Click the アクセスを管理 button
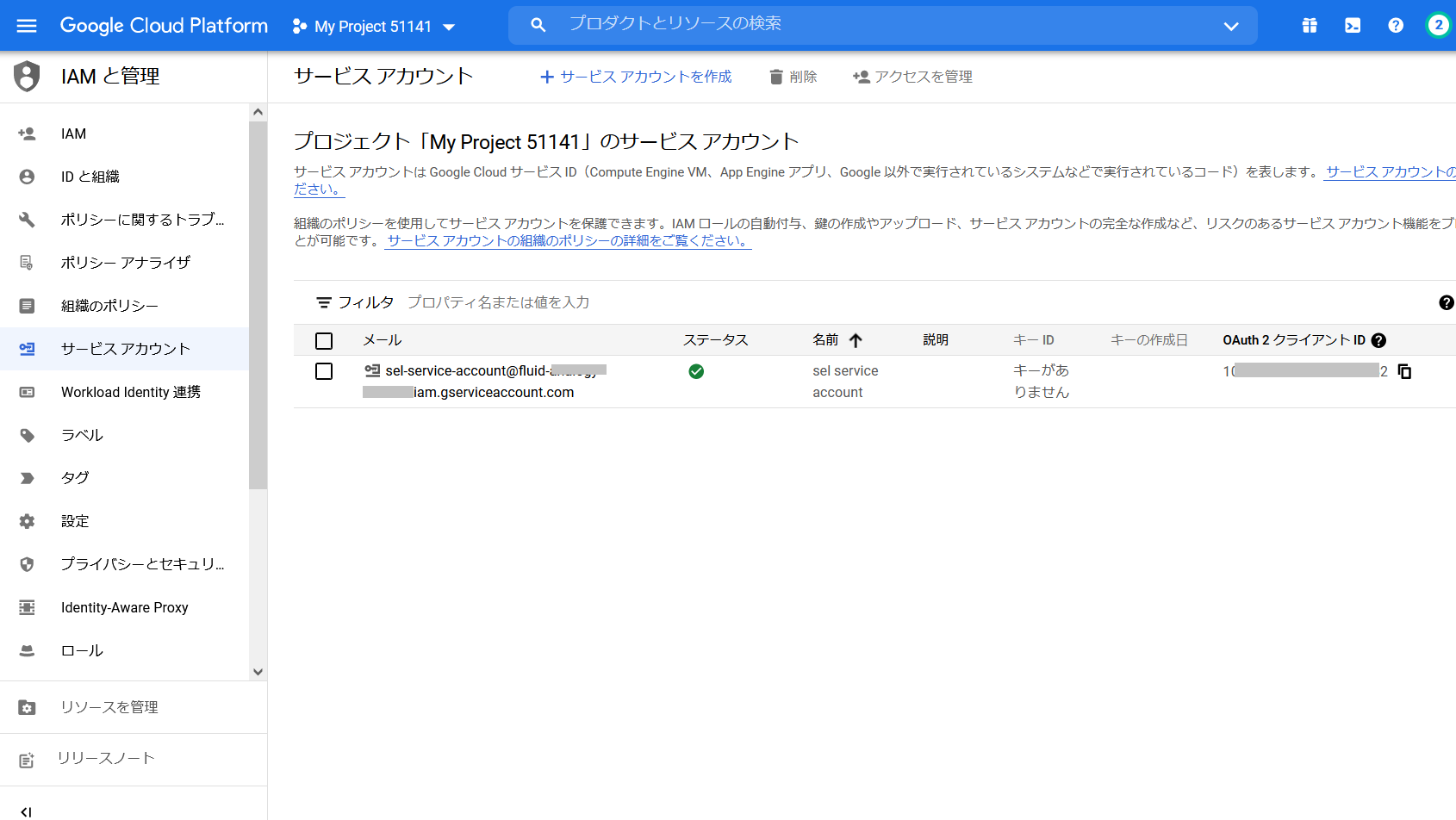1456x820 pixels. click(x=912, y=77)
